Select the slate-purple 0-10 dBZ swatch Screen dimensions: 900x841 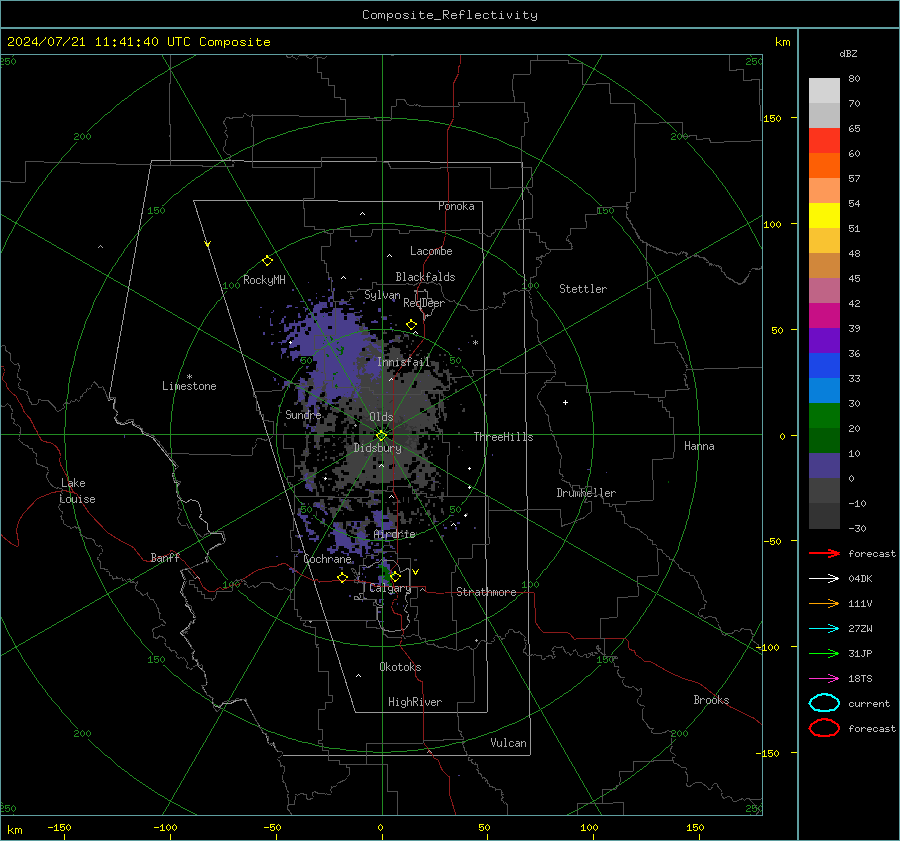(x=824, y=466)
